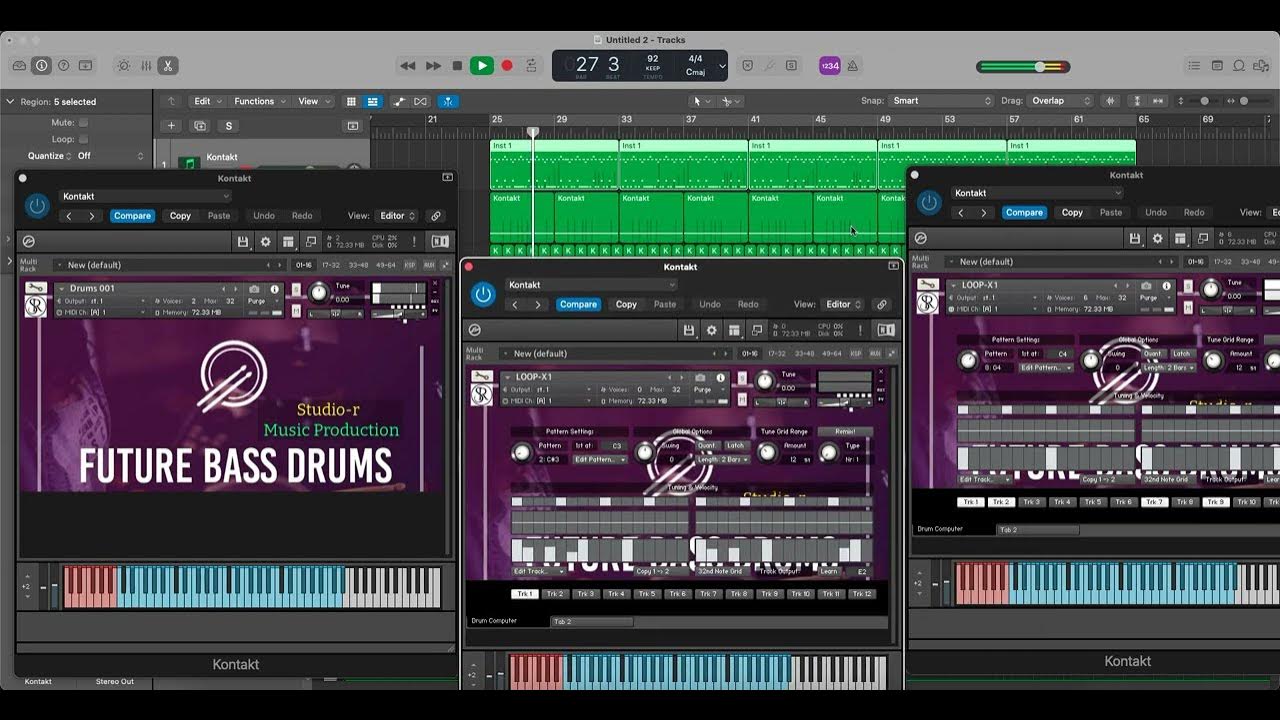1280x720 pixels.
Task: Check the region Loop checkbox
Action: tap(83, 139)
